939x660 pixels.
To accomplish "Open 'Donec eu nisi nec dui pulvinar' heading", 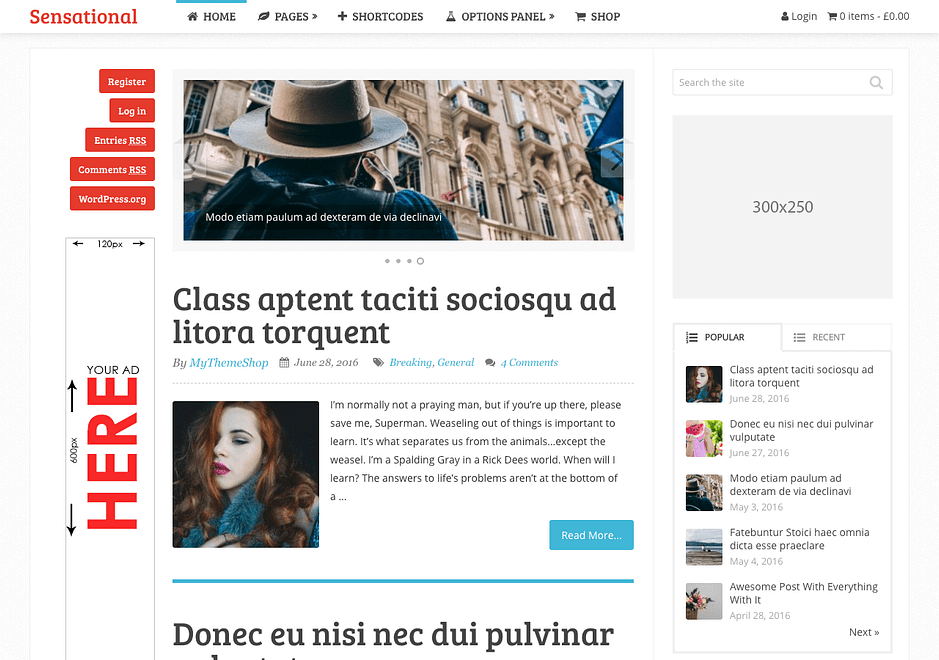I will tap(393, 635).
